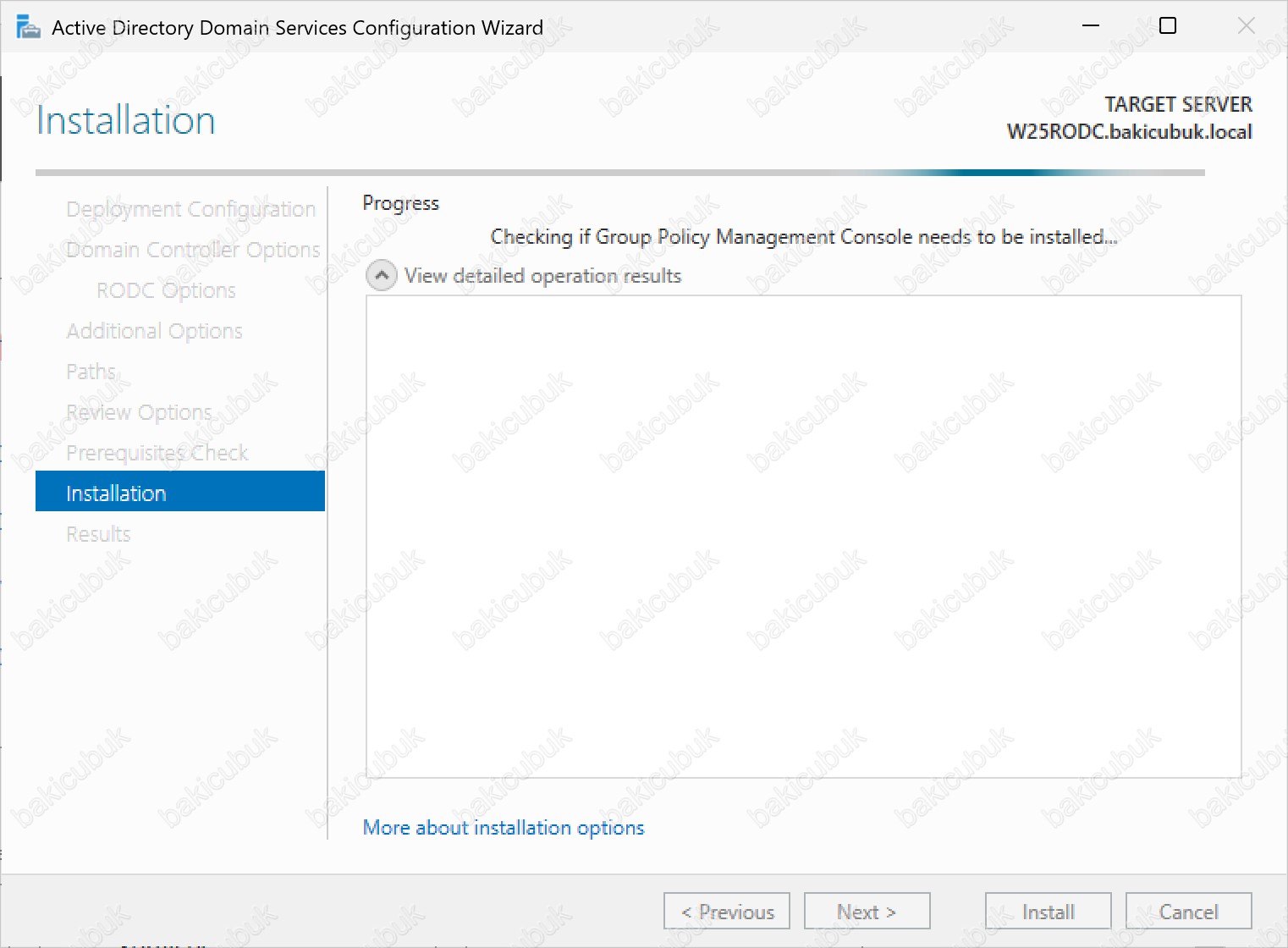Select the highlighted Installation step
1288x948 pixels.
(179, 493)
